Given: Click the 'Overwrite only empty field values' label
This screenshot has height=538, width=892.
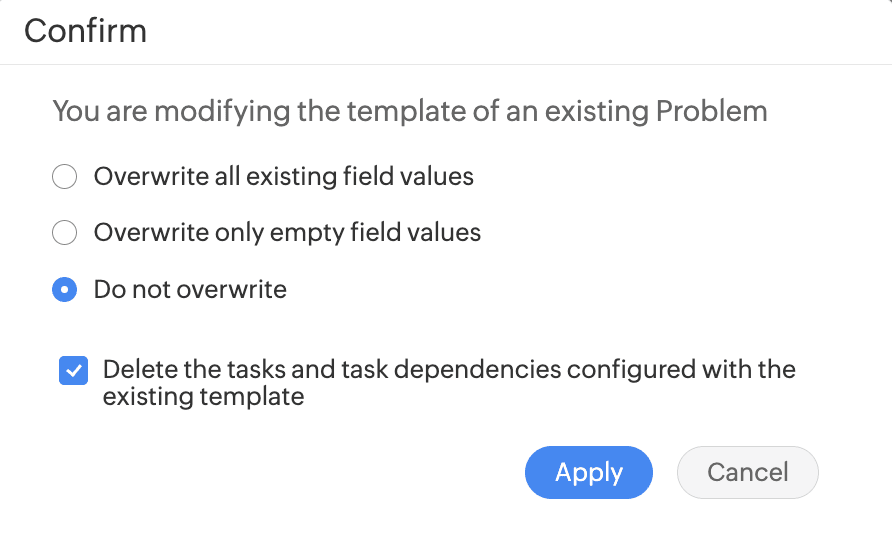Looking at the screenshot, I should tap(287, 234).
